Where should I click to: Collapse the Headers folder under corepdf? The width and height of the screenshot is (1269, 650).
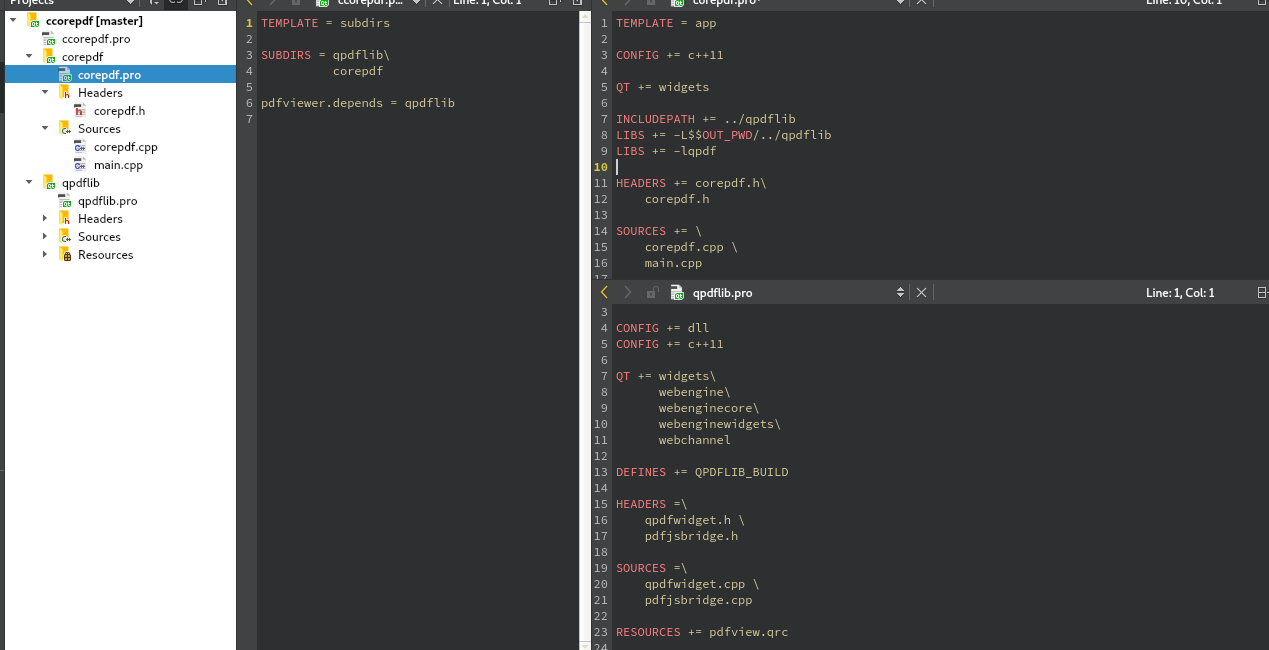pos(45,93)
